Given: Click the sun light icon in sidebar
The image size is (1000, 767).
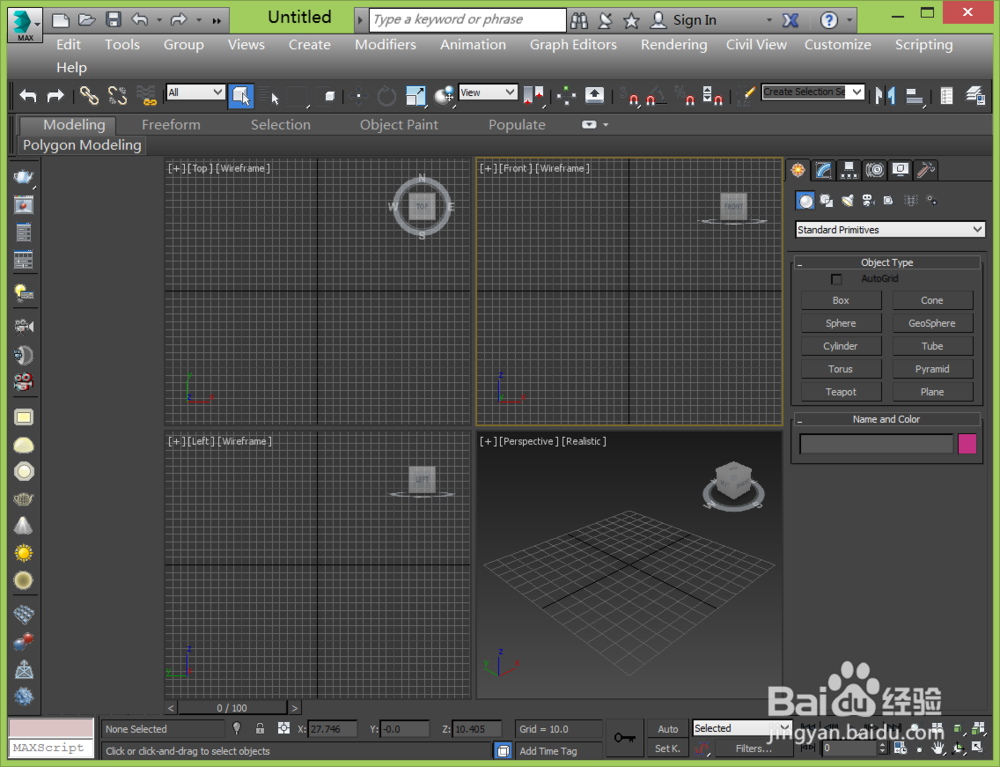Looking at the screenshot, I should pyautogui.click(x=24, y=553).
